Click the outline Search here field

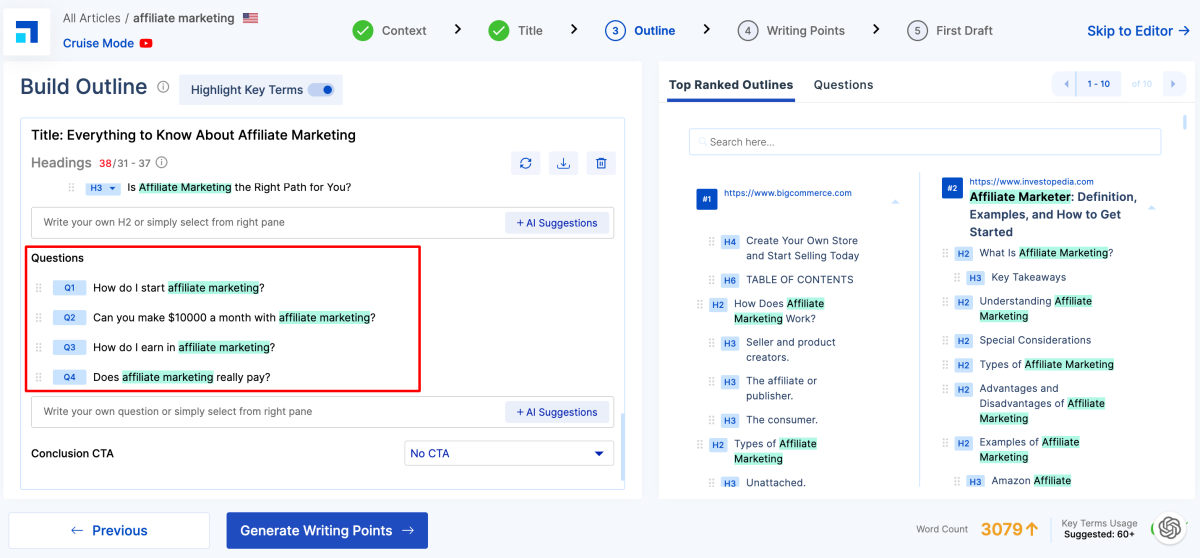925,142
